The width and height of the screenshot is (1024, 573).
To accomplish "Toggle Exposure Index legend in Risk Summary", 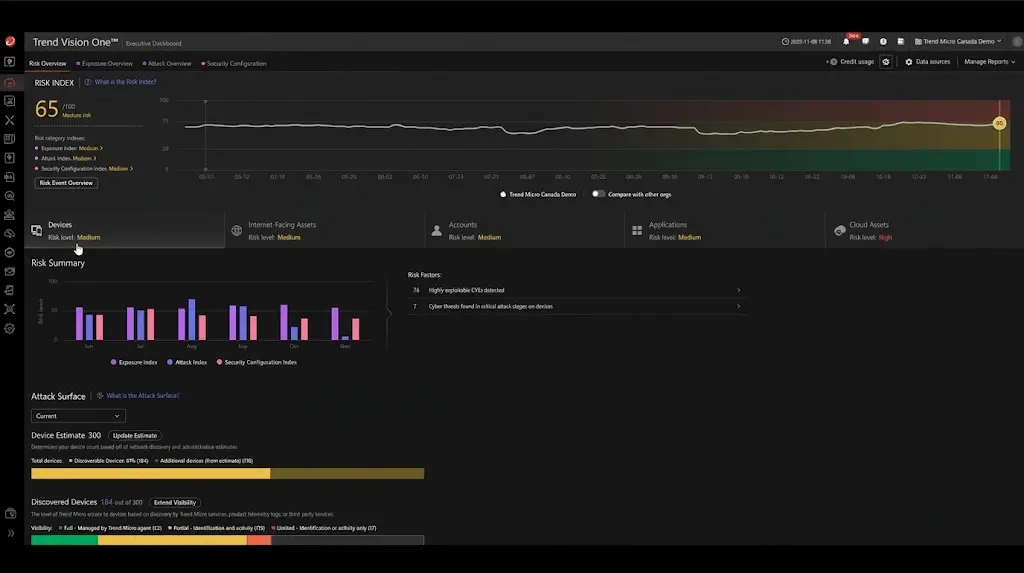I will [x=134, y=362].
